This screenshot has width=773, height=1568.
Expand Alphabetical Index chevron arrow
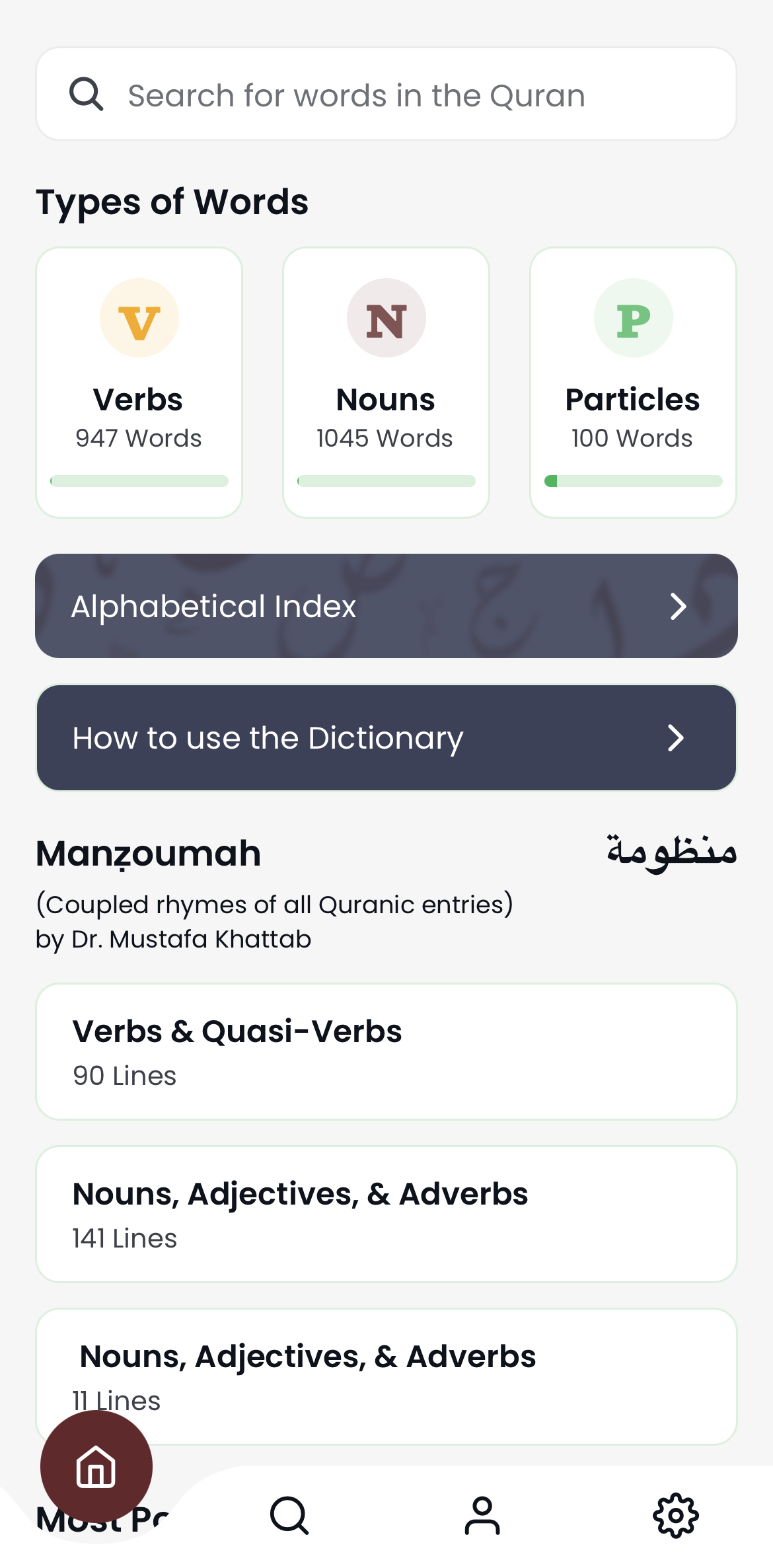[679, 606]
